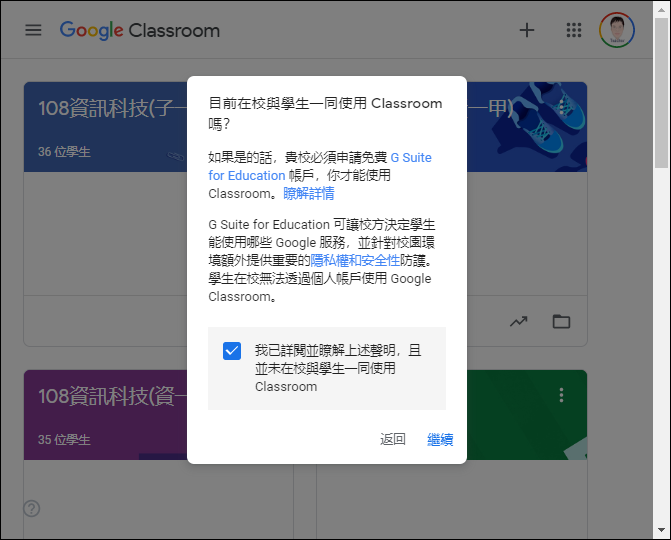Click the 35 位學生 text

point(64,440)
